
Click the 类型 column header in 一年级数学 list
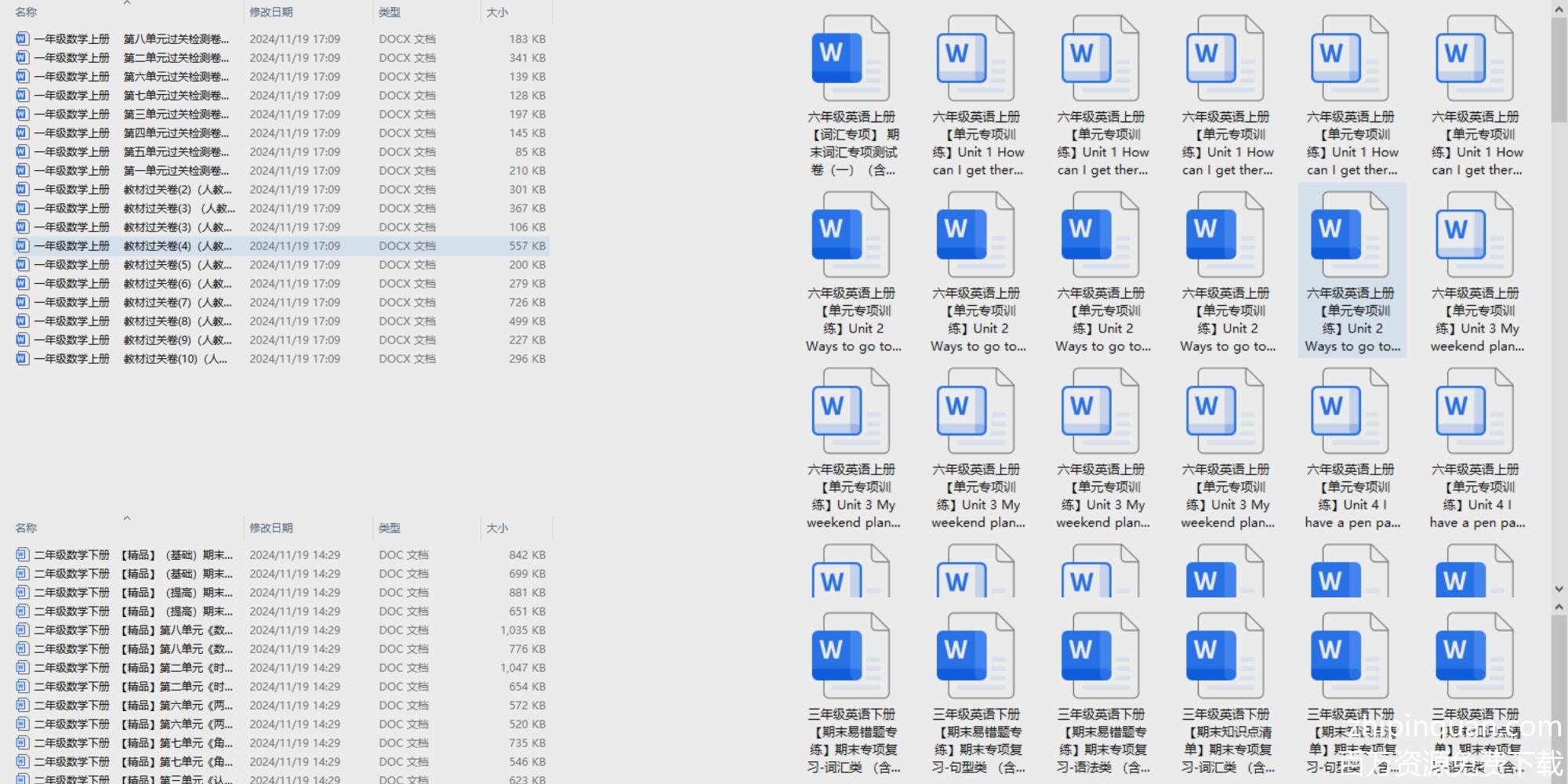pyautogui.click(x=390, y=13)
